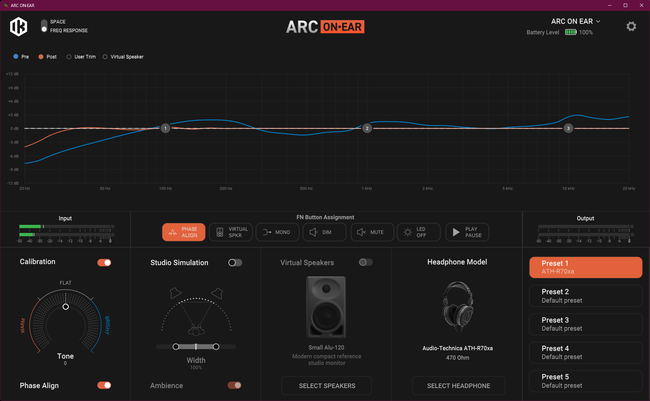The width and height of the screenshot is (650, 401).
Task: Click the Output level meter
Action: (x=585, y=231)
